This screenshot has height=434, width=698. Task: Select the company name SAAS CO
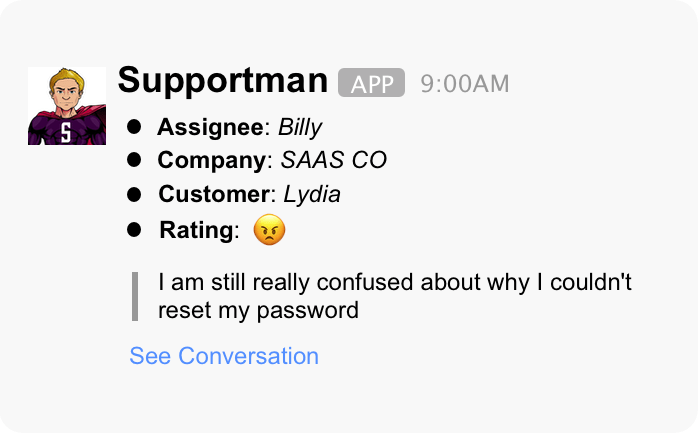click(x=334, y=160)
